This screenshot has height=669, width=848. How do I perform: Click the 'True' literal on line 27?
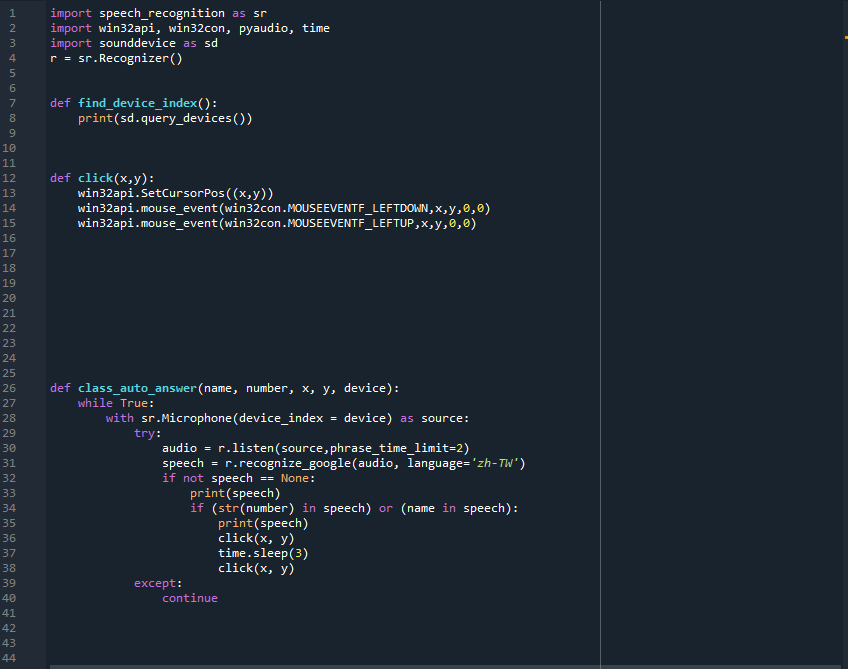click(x=134, y=403)
